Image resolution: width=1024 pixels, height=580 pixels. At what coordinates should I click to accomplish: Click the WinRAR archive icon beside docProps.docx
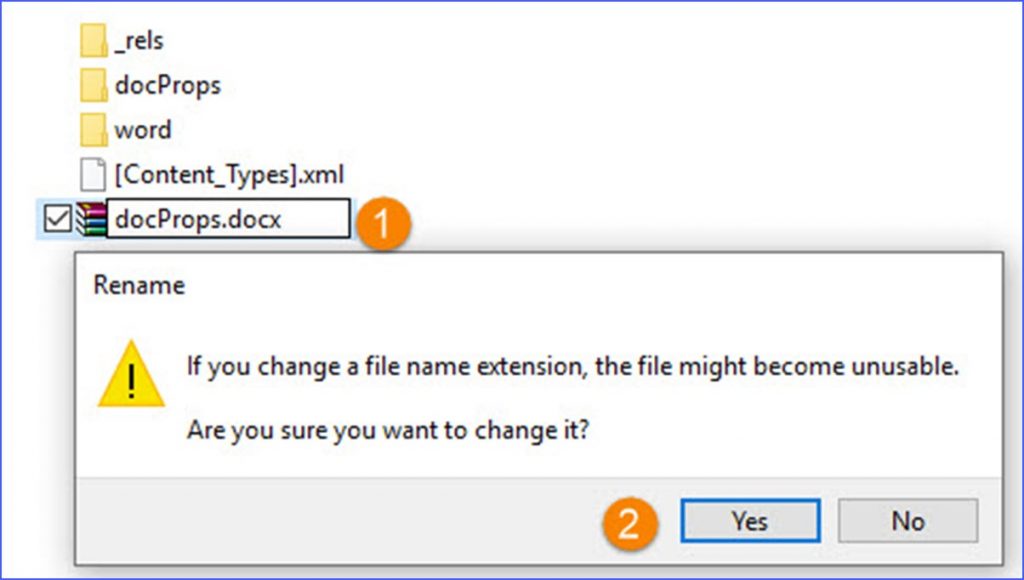click(91, 218)
